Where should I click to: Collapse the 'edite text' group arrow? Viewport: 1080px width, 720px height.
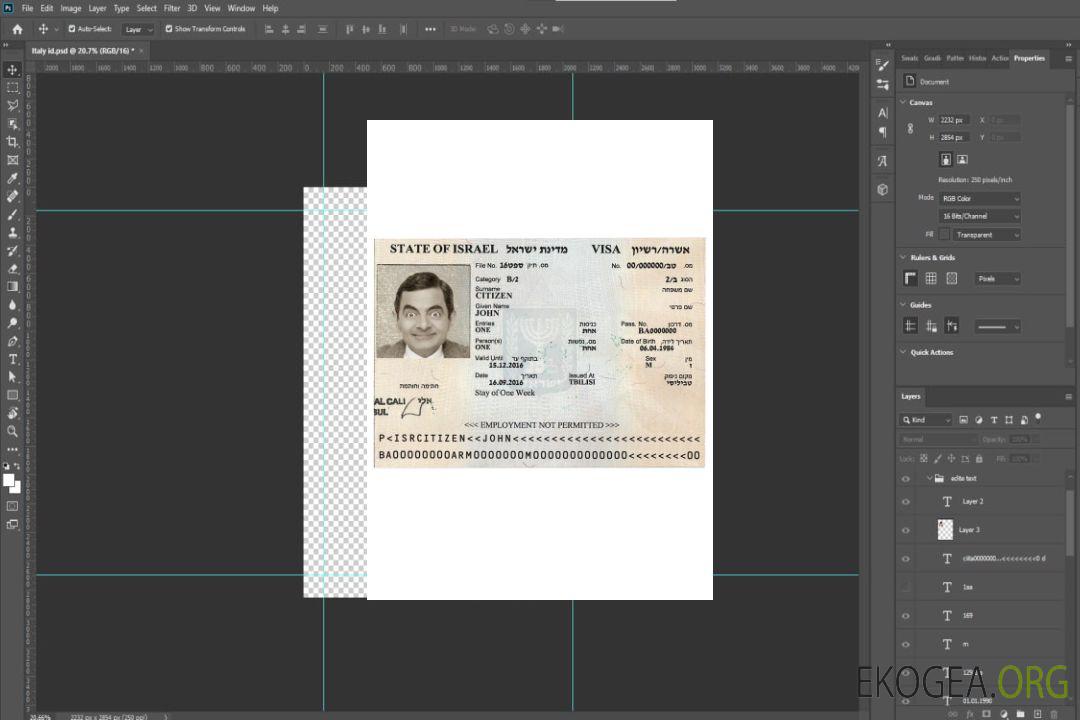click(x=929, y=478)
